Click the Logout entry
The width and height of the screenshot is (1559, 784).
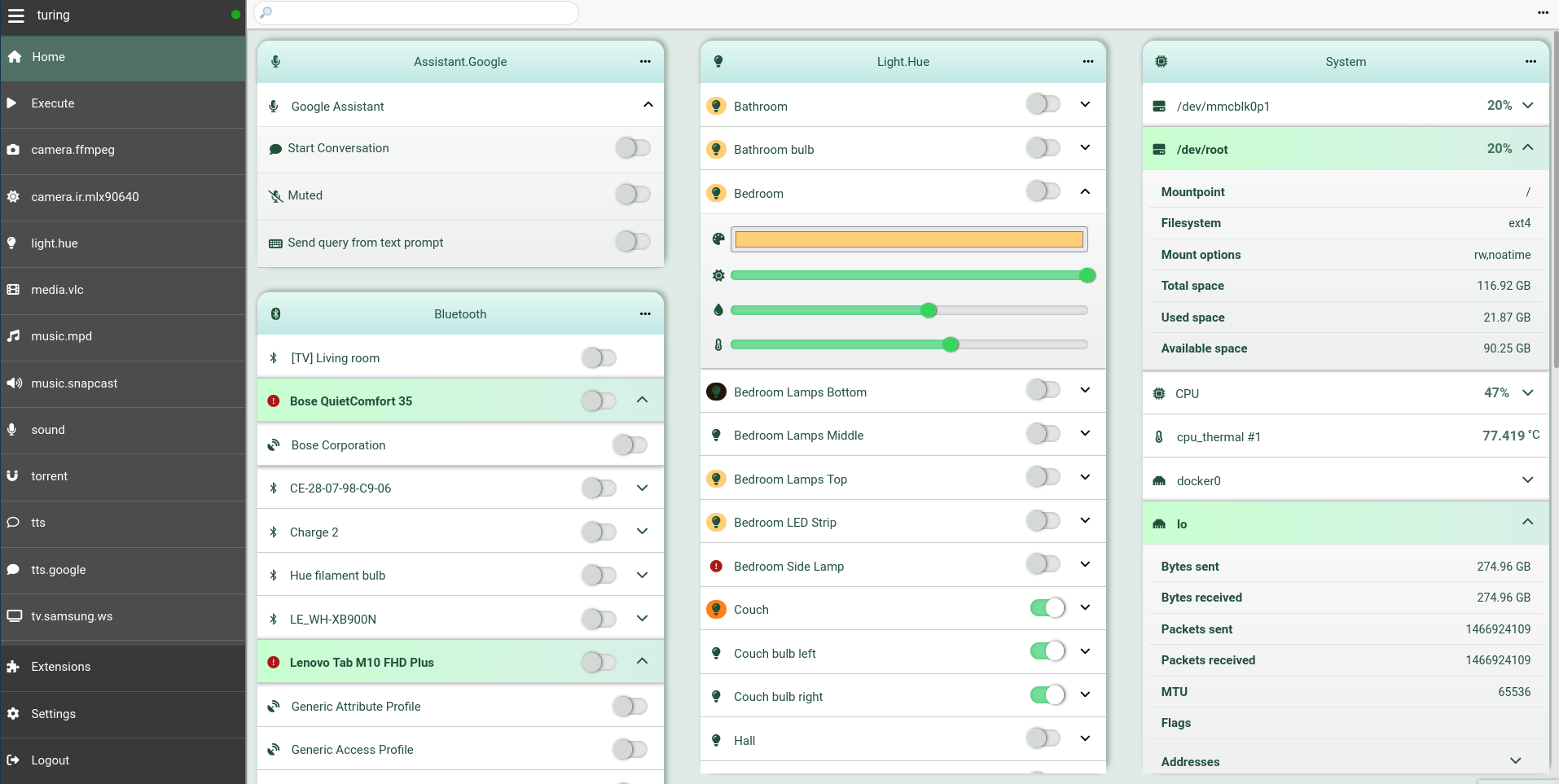(x=51, y=760)
